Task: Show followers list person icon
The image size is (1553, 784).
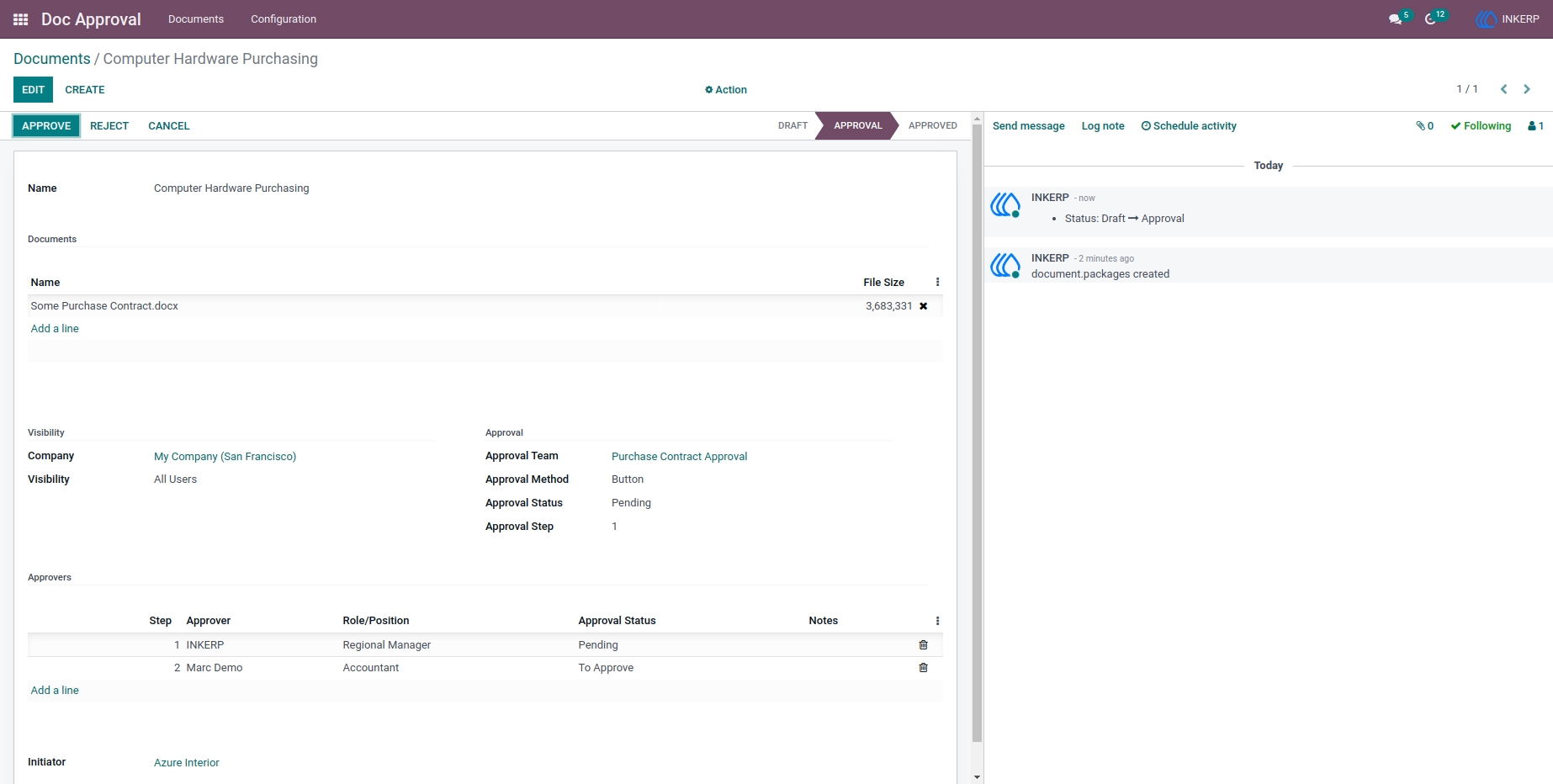Action: click(x=1536, y=126)
